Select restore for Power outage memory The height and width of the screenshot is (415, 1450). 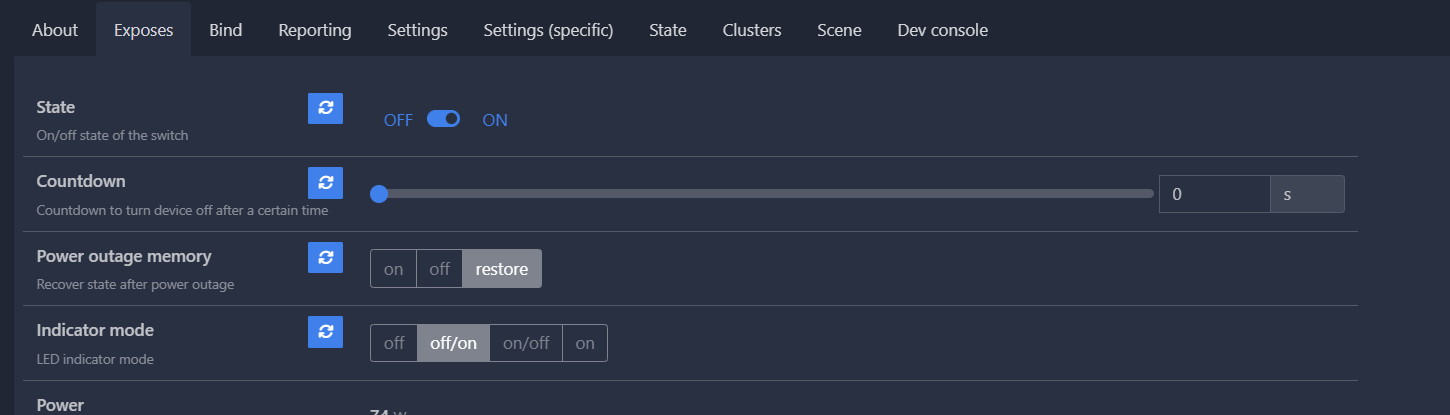(502, 269)
